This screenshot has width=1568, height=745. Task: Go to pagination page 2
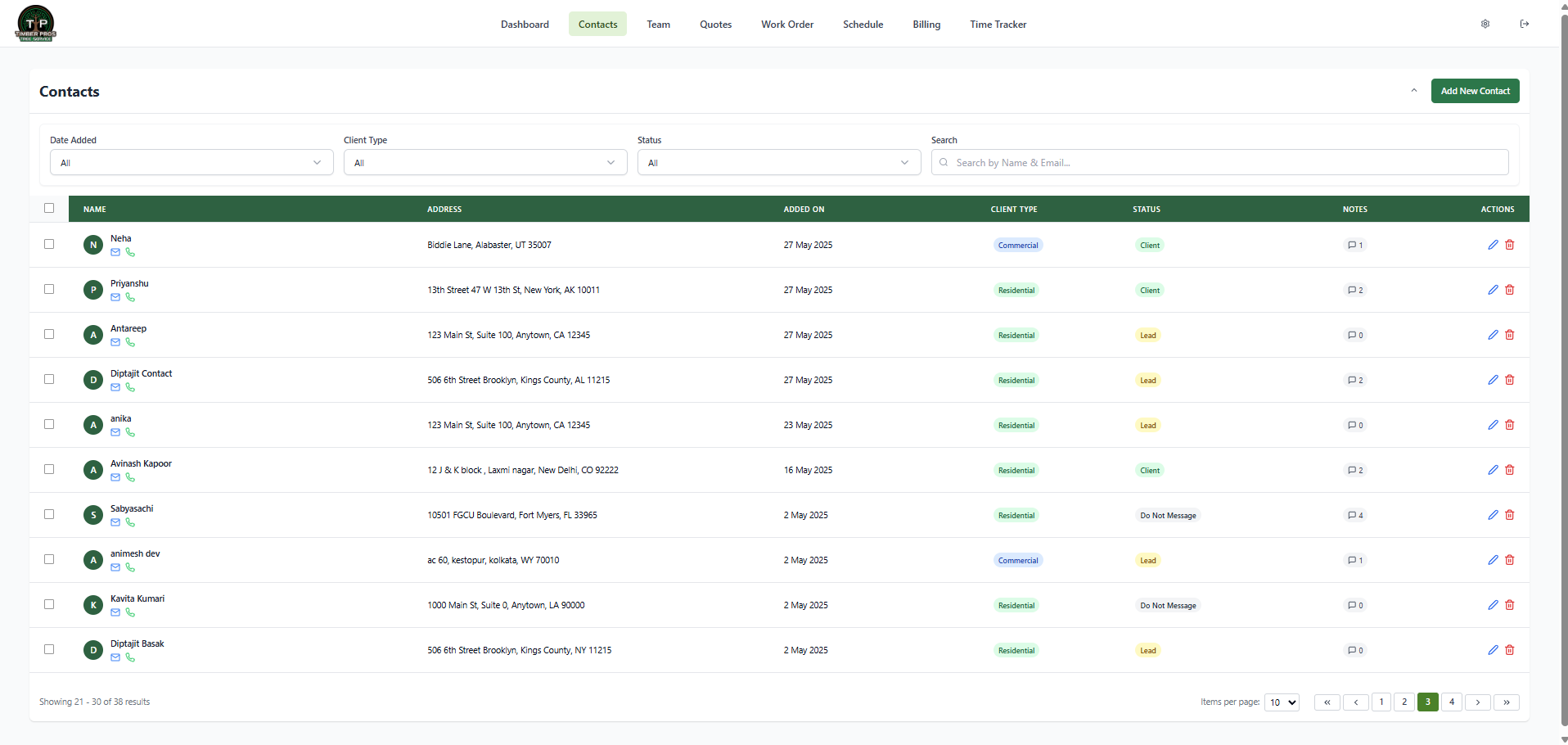[x=1404, y=702]
